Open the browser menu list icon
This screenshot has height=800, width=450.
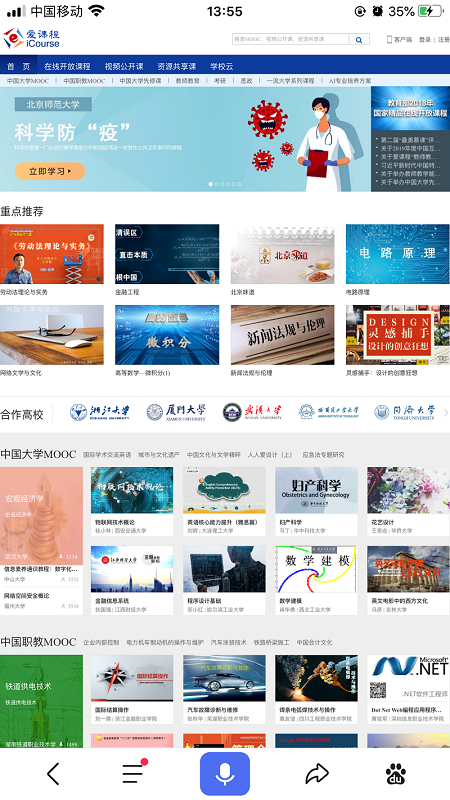[x=135, y=772]
